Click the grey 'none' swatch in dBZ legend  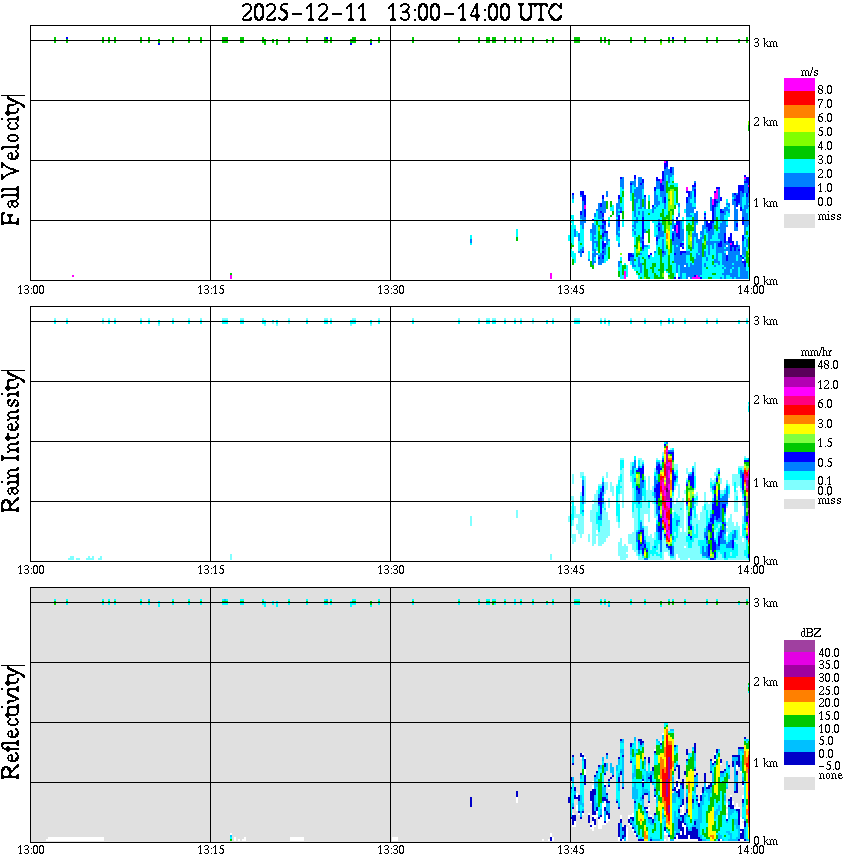tap(799, 783)
